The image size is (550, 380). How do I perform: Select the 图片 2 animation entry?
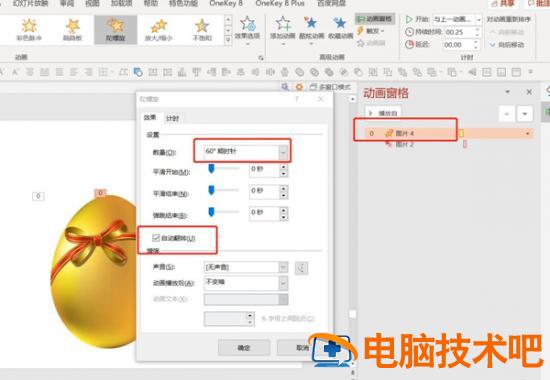point(405,144)
